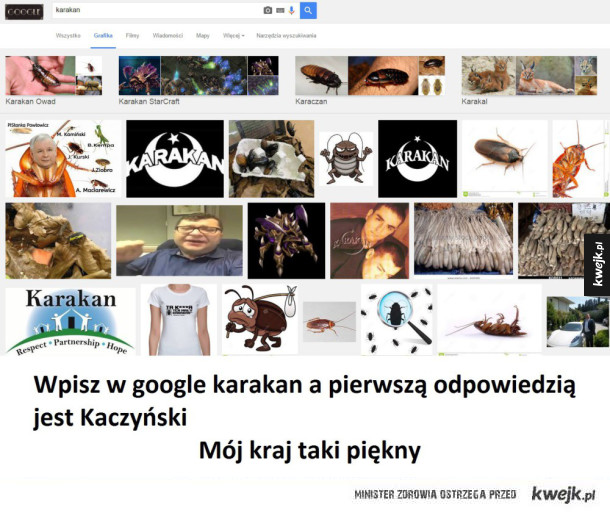Open the white t-shirt image
Viewport: 610px width, 513px height.
pos(179,320)
